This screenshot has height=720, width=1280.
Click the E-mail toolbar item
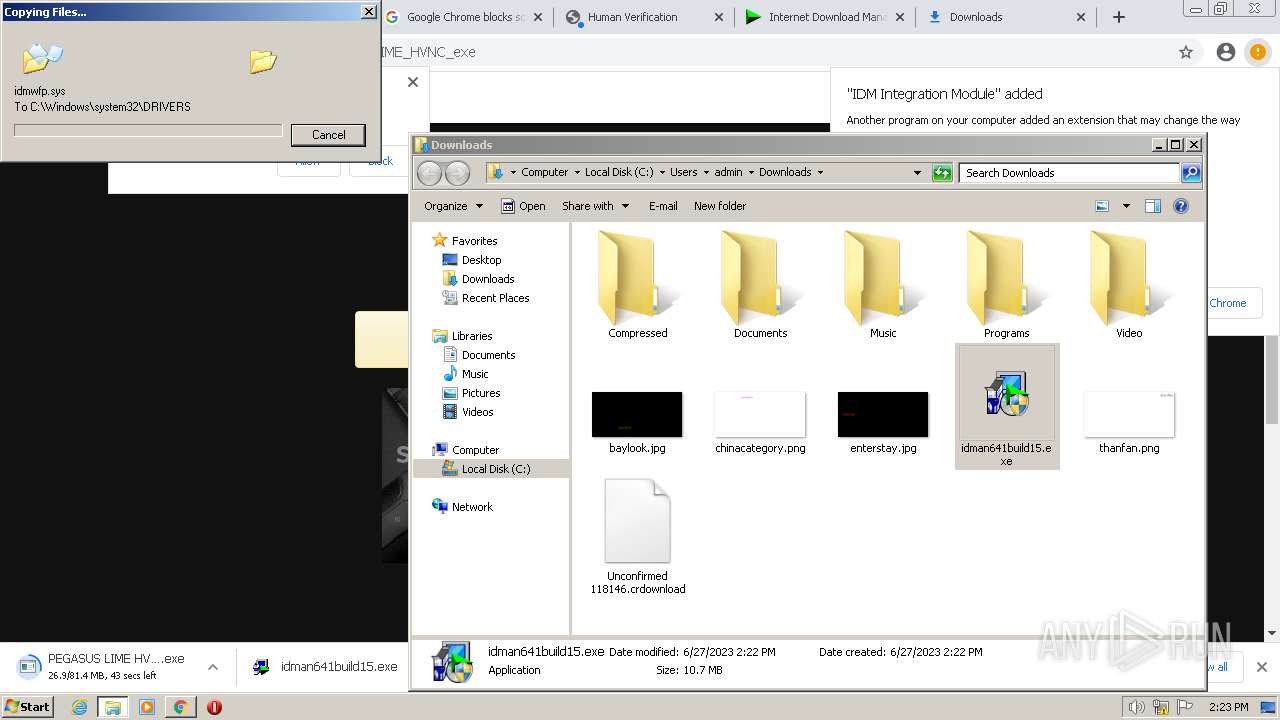[662, 206]
